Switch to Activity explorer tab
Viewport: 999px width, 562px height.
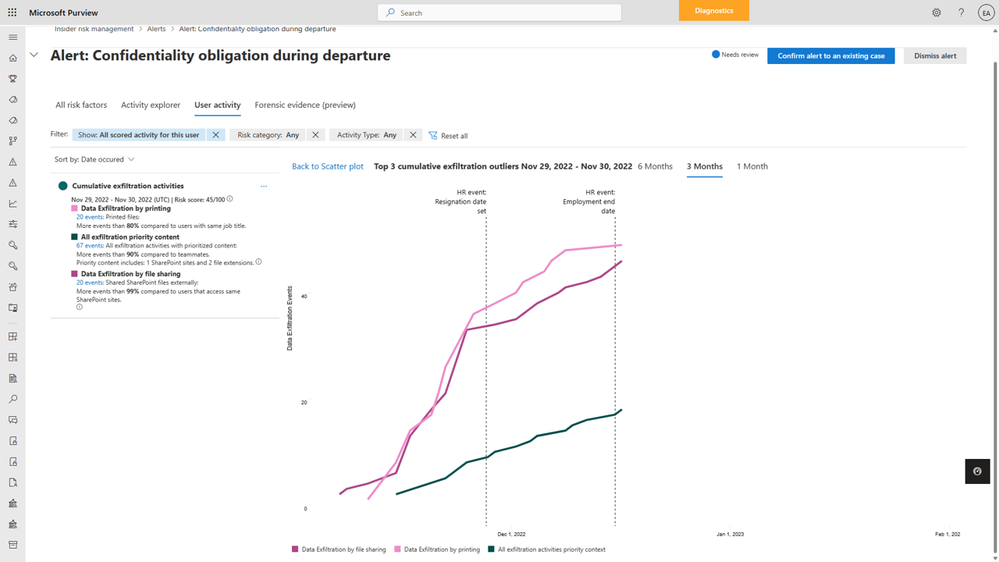pyautogui.click(x=150, y=105)
